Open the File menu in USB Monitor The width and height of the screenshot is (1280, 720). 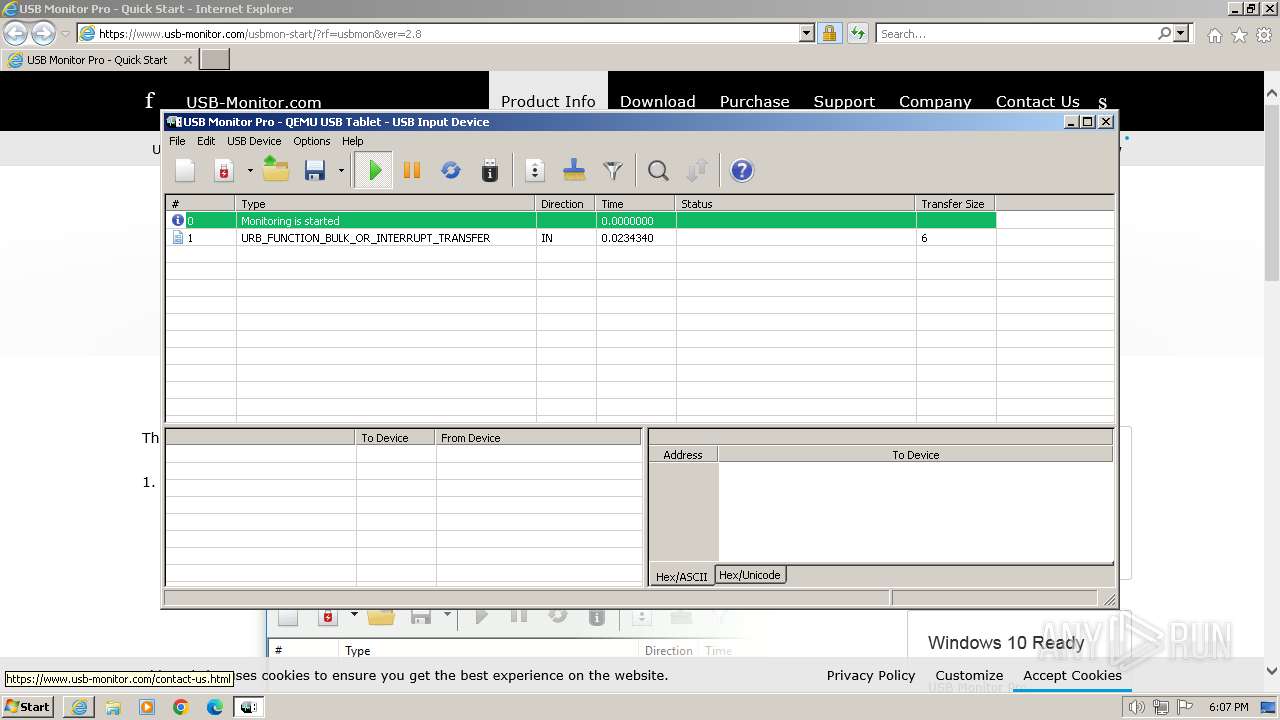[177, 141]
